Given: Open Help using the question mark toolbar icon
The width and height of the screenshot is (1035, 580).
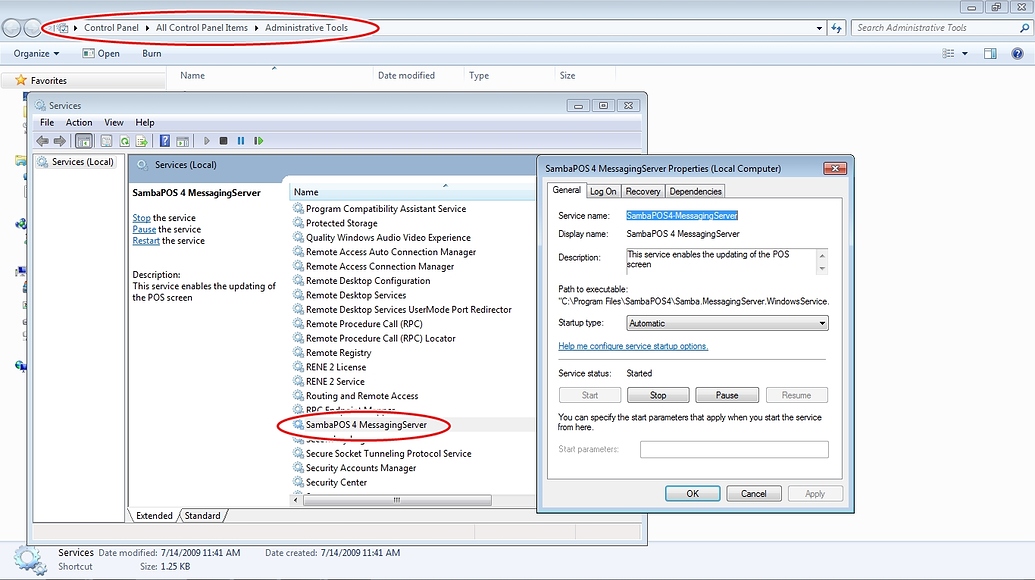Looking at the screenshot, I should (166, 140).
